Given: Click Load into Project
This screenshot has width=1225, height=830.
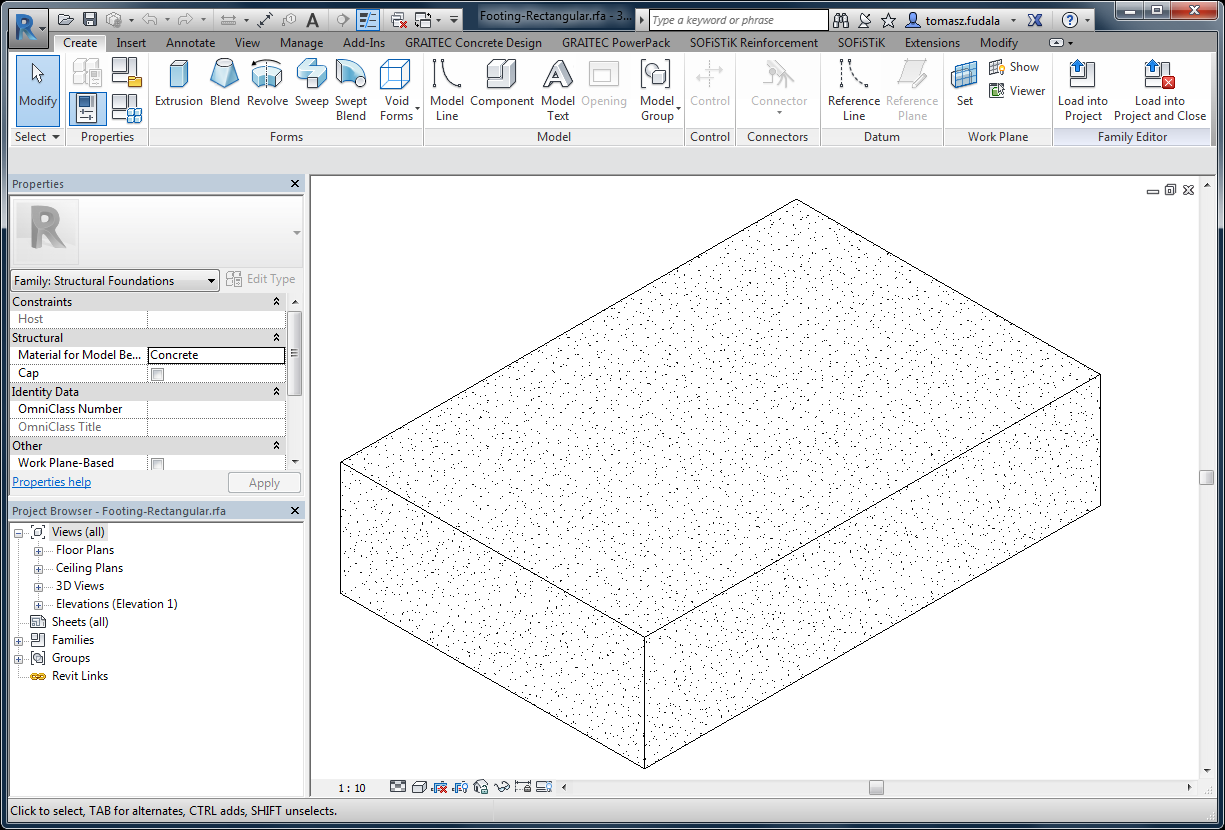Looking at the screenshot, I should [1082, 90].
